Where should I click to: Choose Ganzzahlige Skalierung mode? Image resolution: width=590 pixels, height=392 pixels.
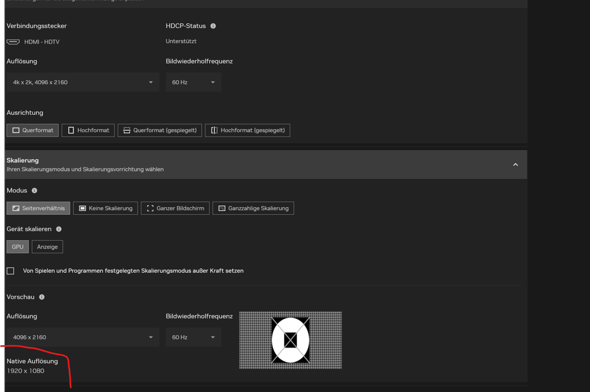pyautogui.click(x=253, y=208)
